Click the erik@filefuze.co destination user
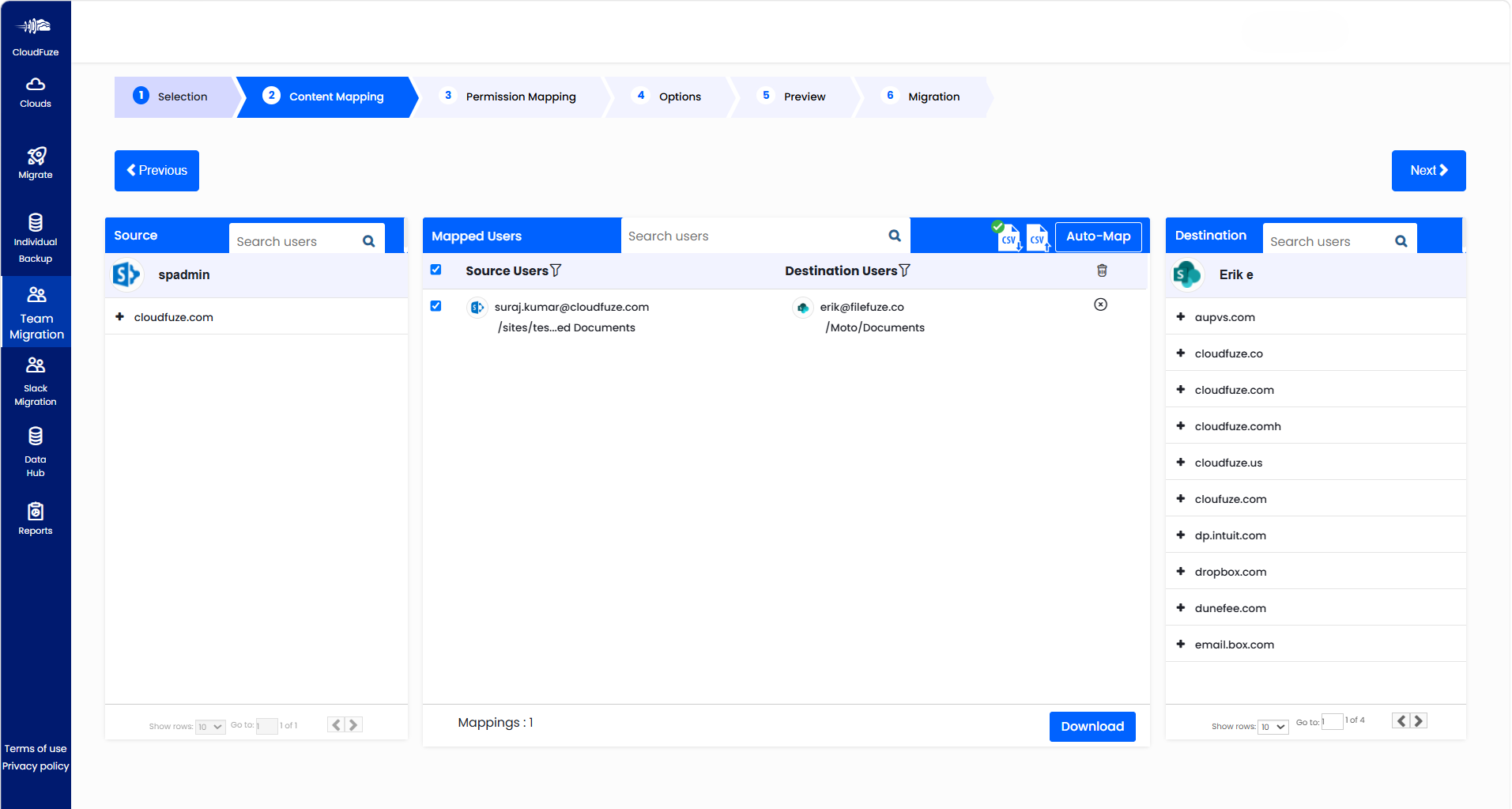This screenshot has height=809, width=1512. [x=862, y=307]
